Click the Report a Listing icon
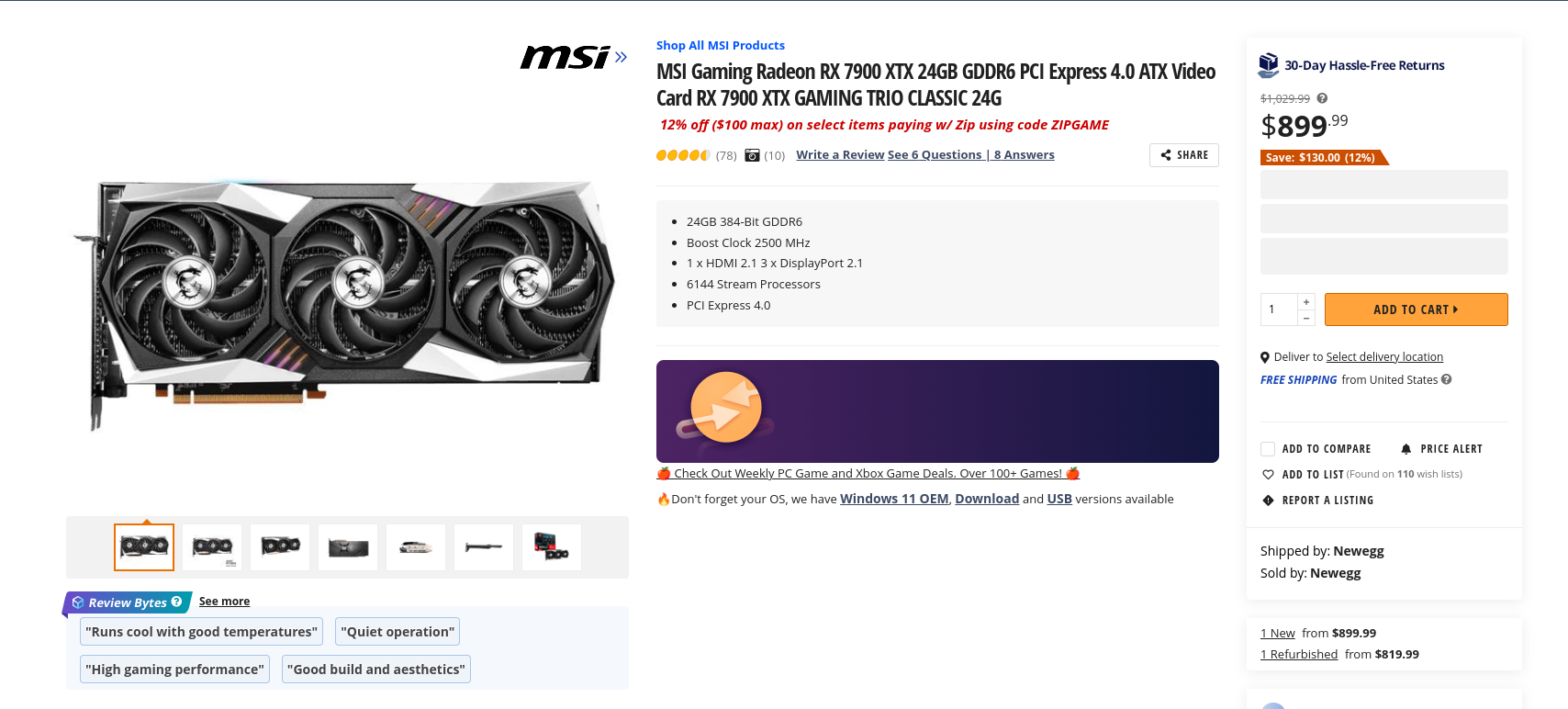1568x709 pixels. tap(1268, 501)
